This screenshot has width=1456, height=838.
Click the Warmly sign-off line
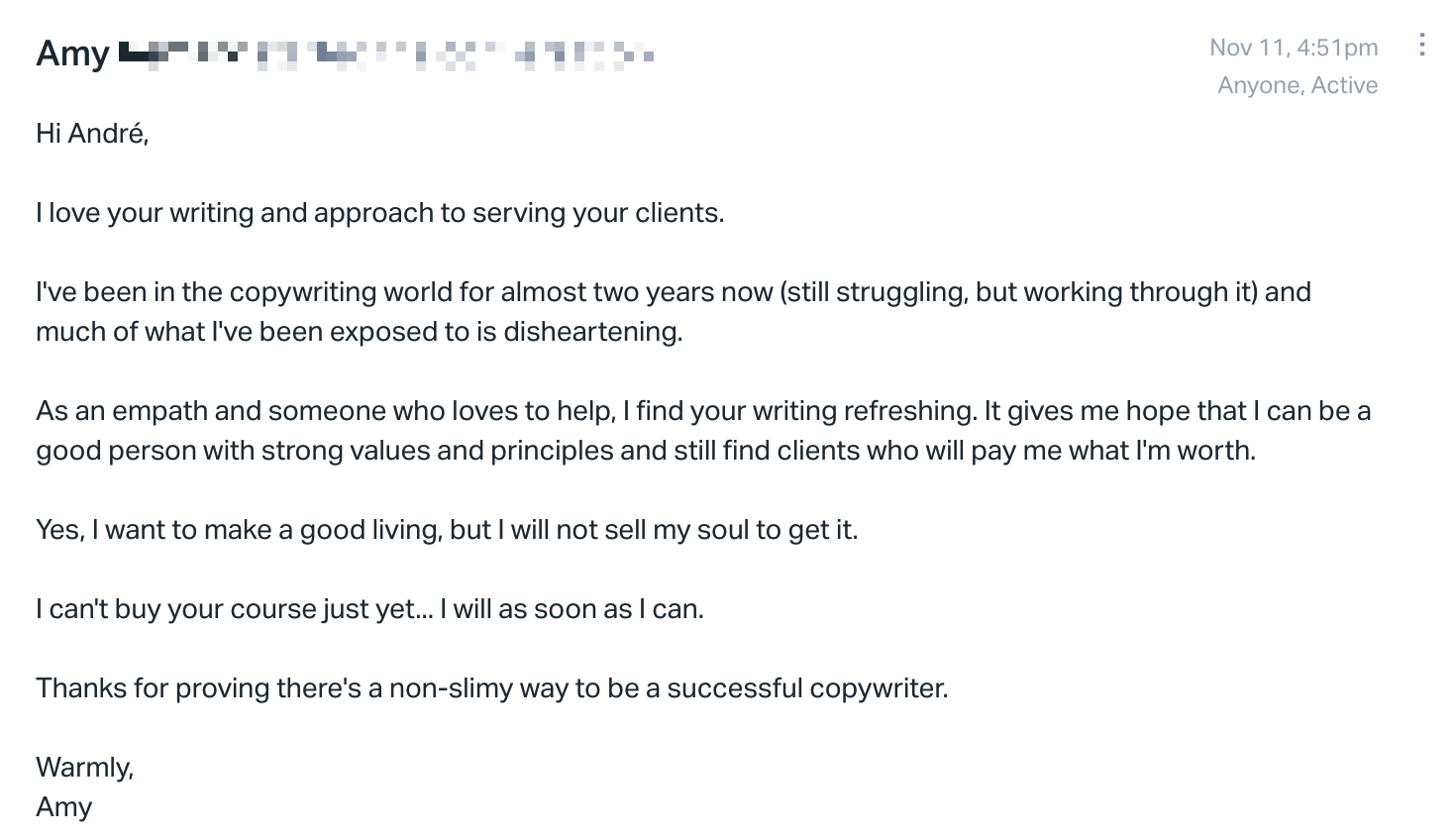tap(85, 768)
